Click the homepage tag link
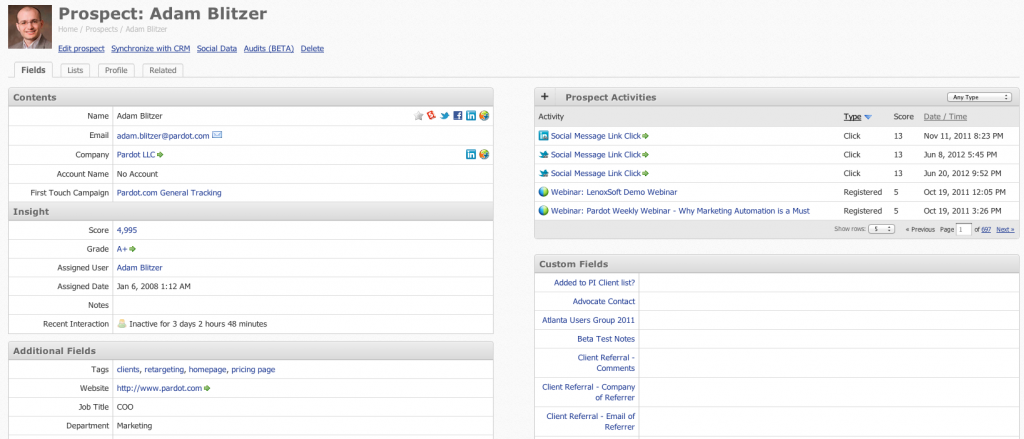Screen dimensions: 1024x439 coord(208,370)
